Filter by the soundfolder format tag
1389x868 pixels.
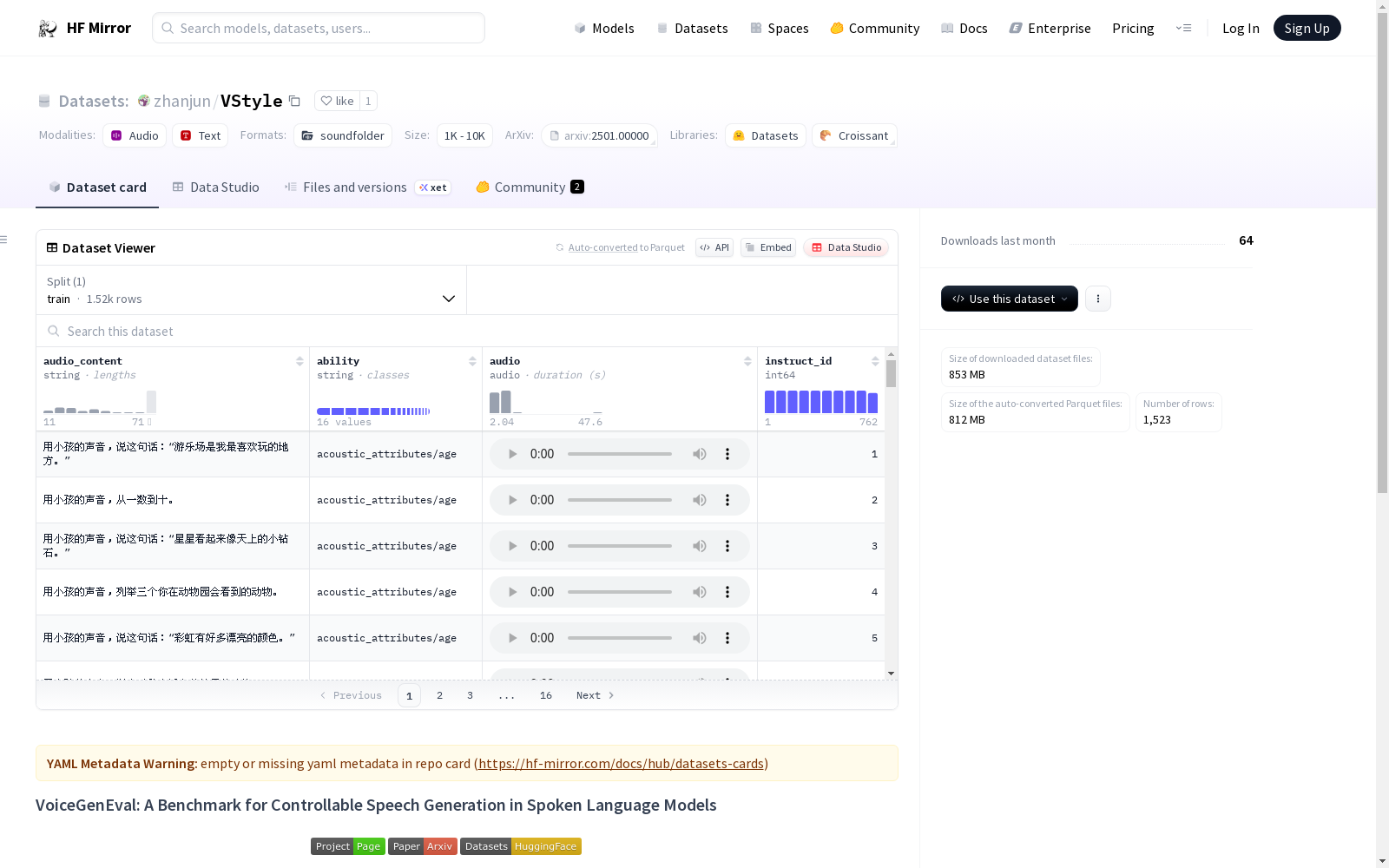[343, 135]
